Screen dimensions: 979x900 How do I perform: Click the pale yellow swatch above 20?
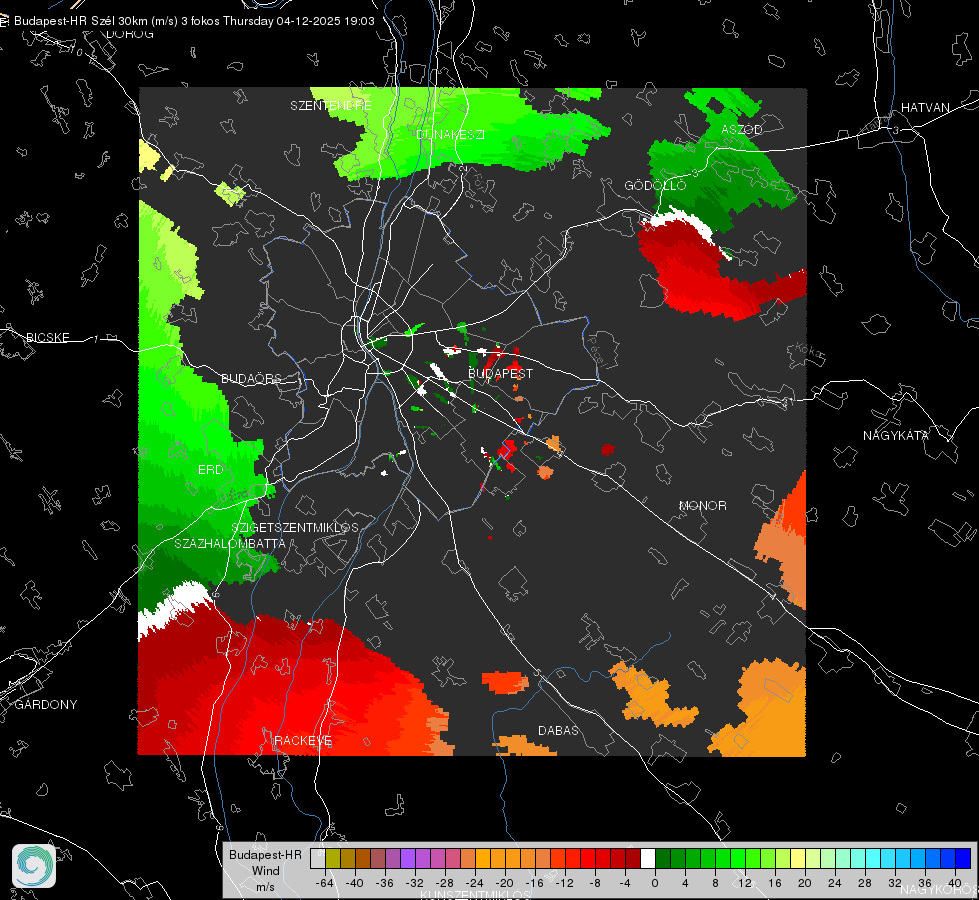point(798,858)
